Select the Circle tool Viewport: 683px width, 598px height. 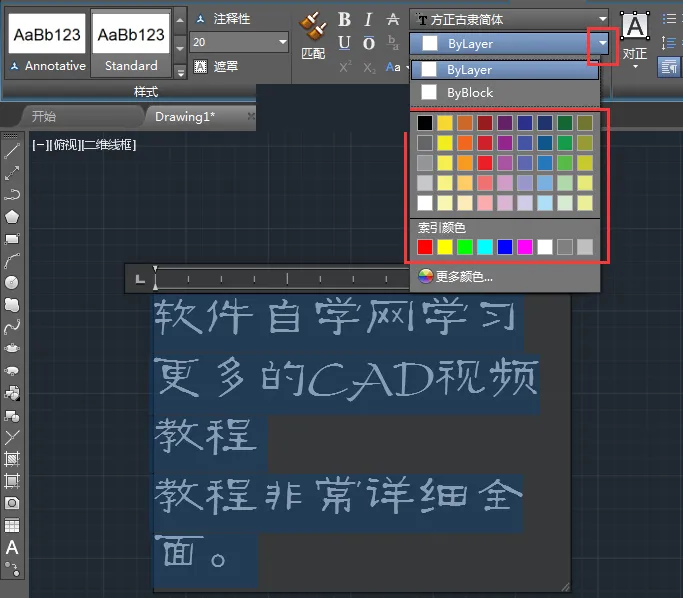click(x=12, y=282)
